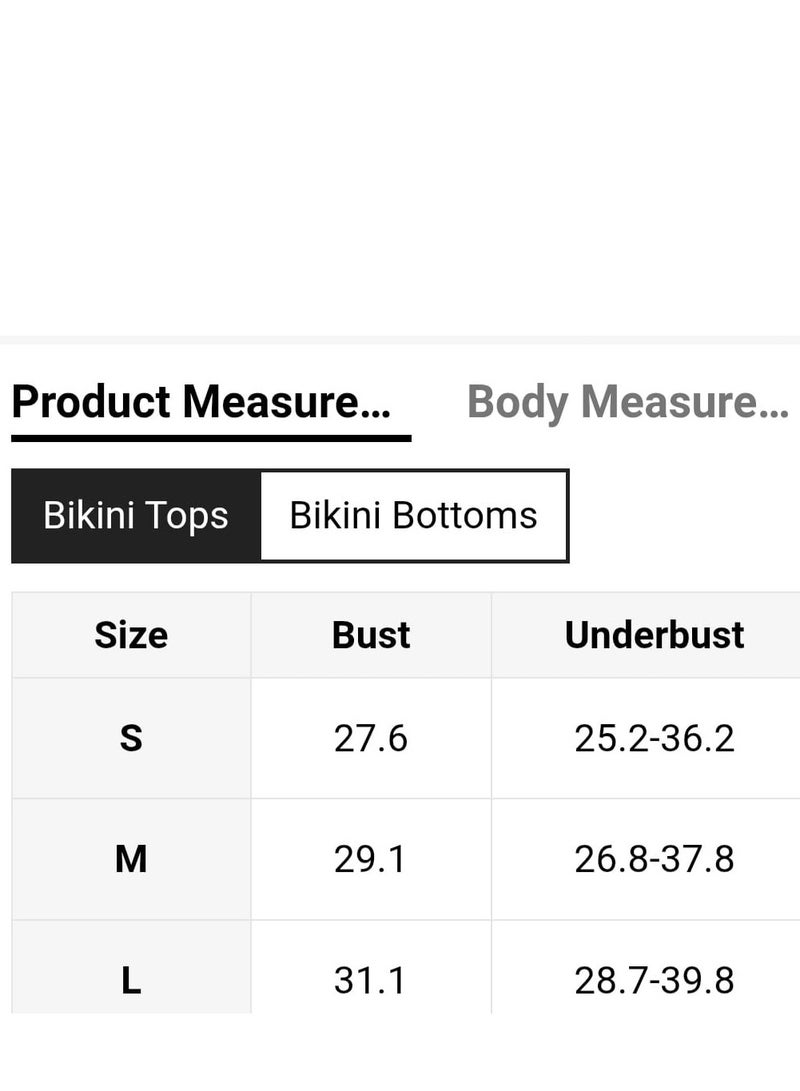800x1091 pixels.
Task: Click the 27.6 bust value
Action: tap(371, 739)
